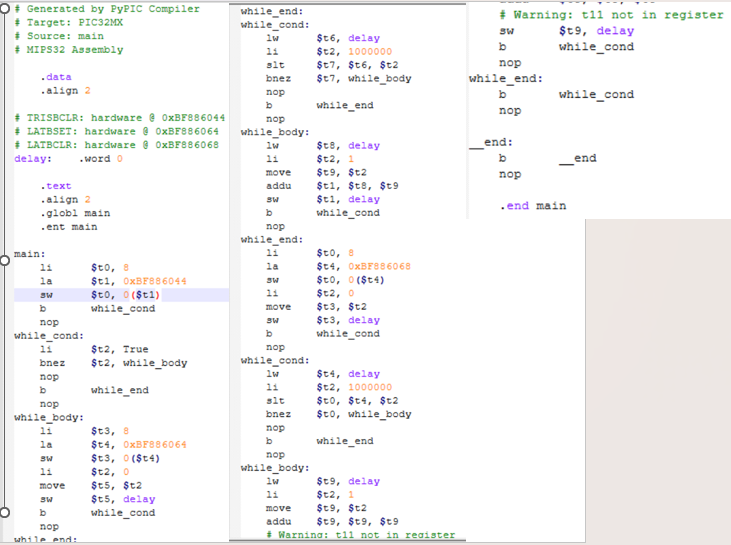The width and height of the screenshot is (731, 545).
Task: Click the line 'lw $t9, delay'
Action: [x=323, y=481]
